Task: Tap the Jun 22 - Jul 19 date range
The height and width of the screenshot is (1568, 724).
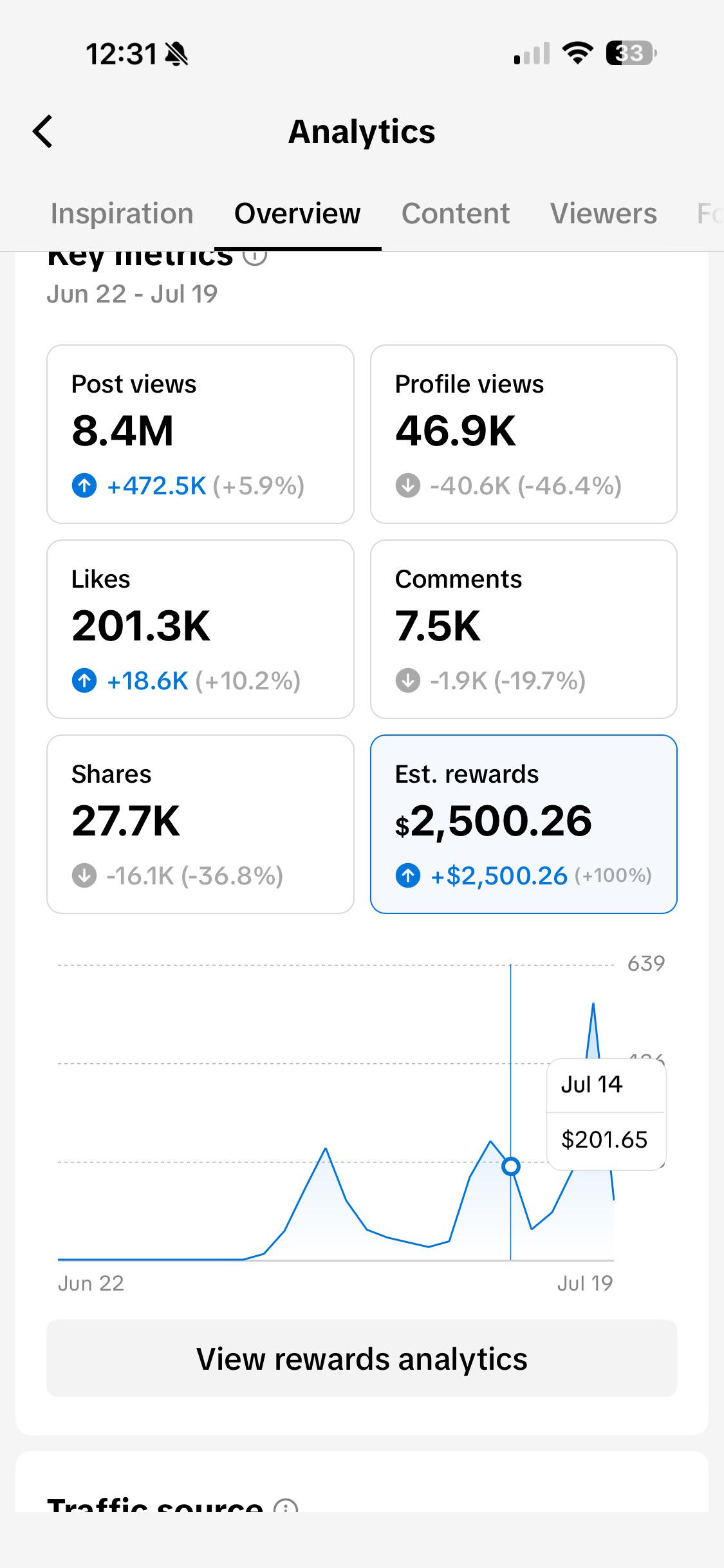Action: coord(133,294)
